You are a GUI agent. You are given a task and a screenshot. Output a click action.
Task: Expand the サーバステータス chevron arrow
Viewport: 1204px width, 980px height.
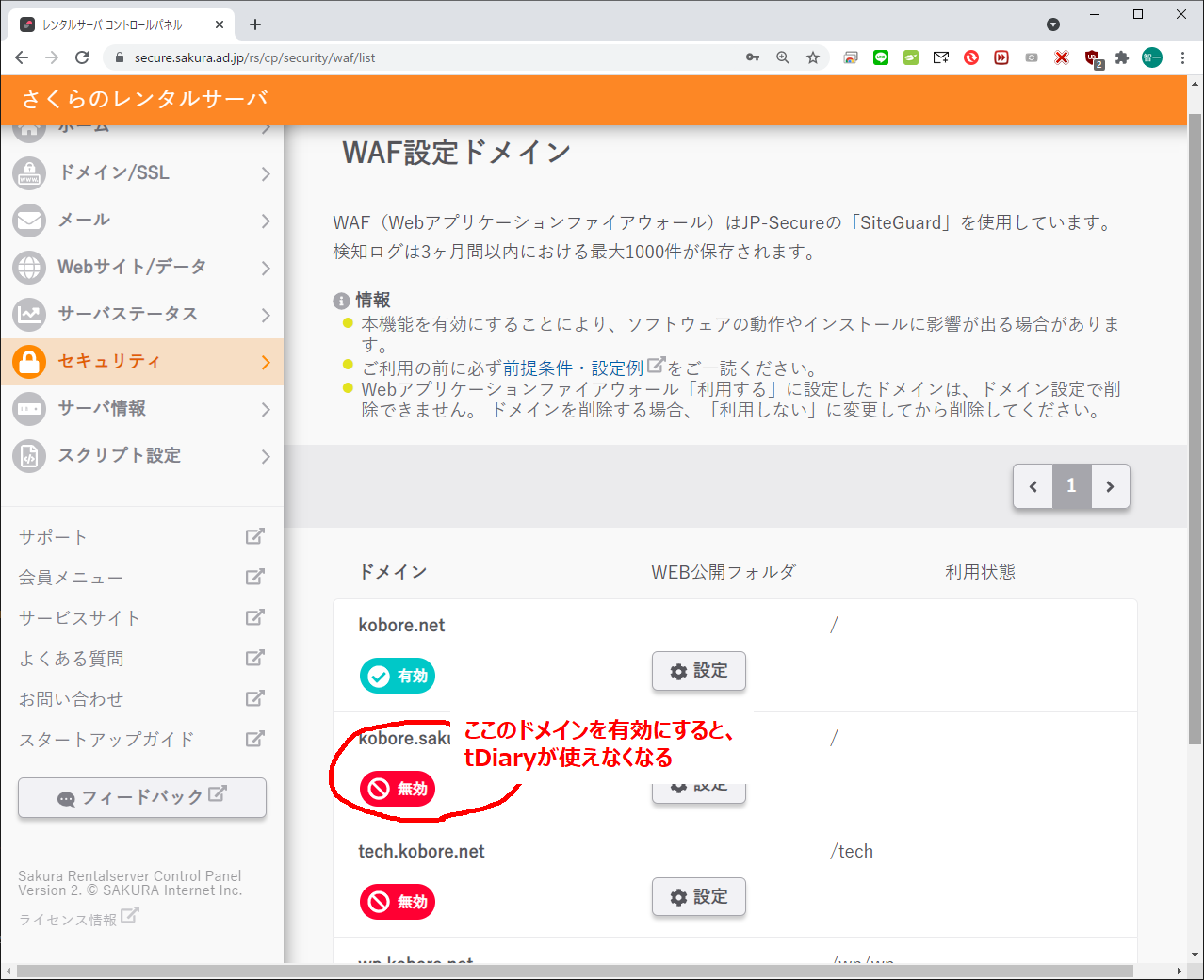click(266, 316)
